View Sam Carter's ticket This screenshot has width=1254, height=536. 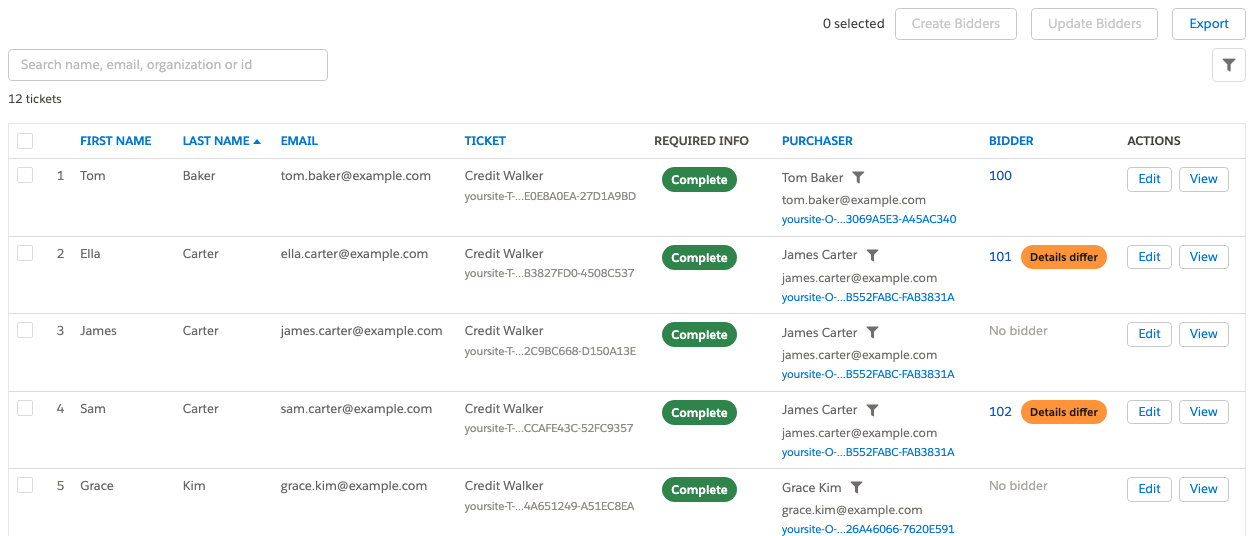[x=1204, y=412]
